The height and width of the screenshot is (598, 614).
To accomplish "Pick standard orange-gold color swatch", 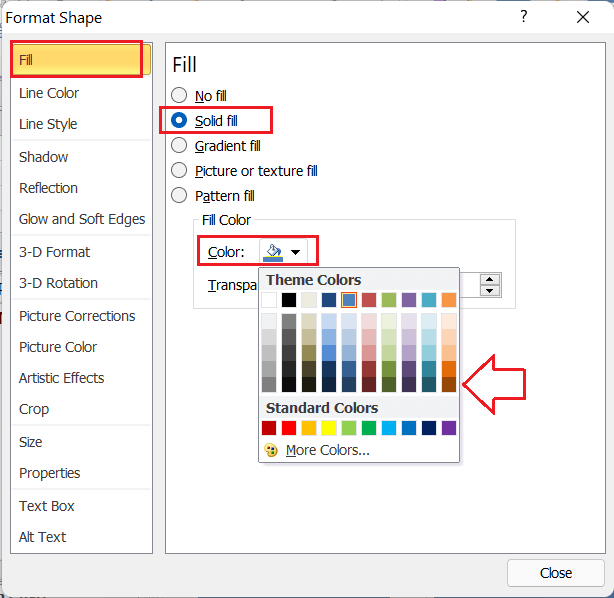I will pos(309,428).
